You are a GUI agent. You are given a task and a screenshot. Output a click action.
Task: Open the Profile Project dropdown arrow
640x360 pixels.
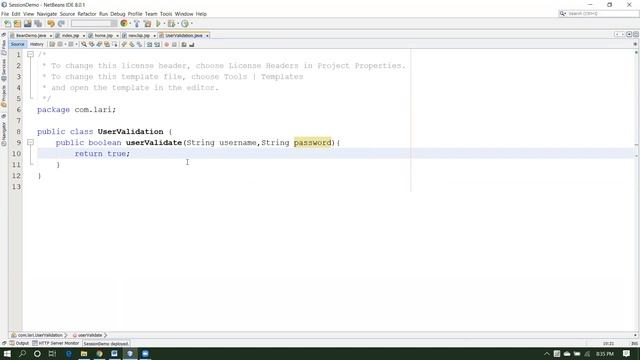point(191,24)
